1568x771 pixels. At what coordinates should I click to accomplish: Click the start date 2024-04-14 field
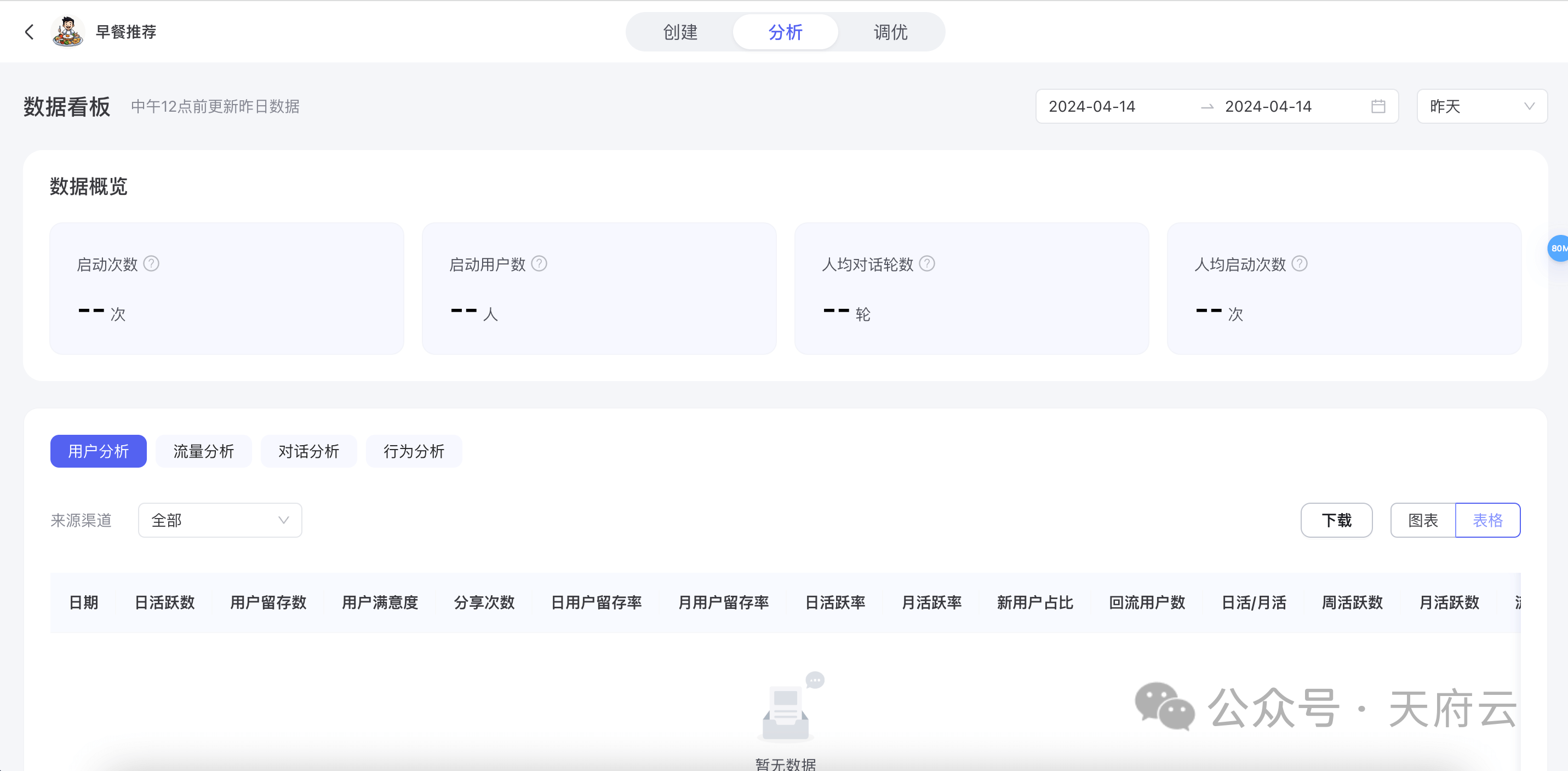click(x=1092, y=106)
